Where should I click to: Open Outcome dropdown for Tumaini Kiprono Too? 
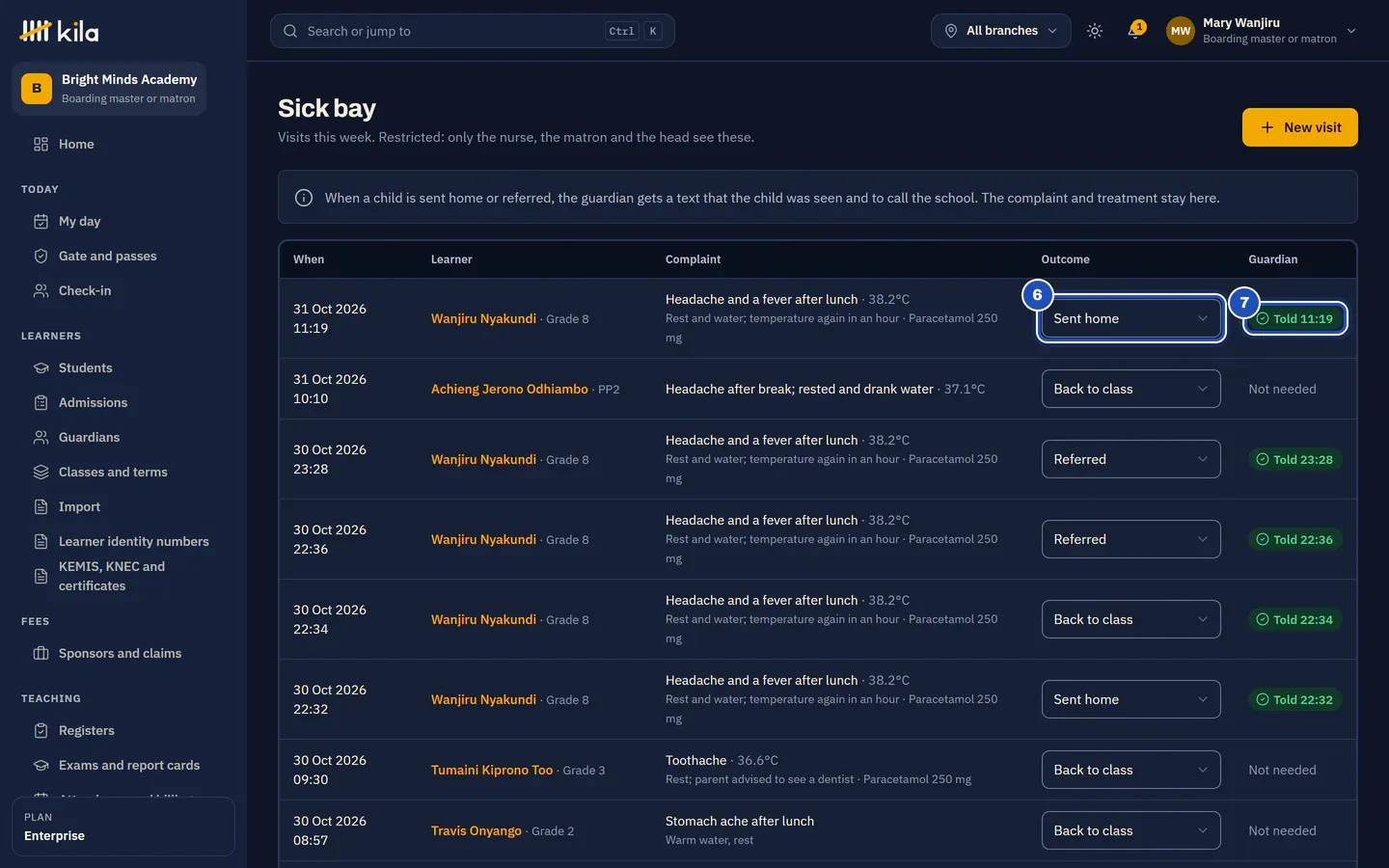click(1130, 770)
